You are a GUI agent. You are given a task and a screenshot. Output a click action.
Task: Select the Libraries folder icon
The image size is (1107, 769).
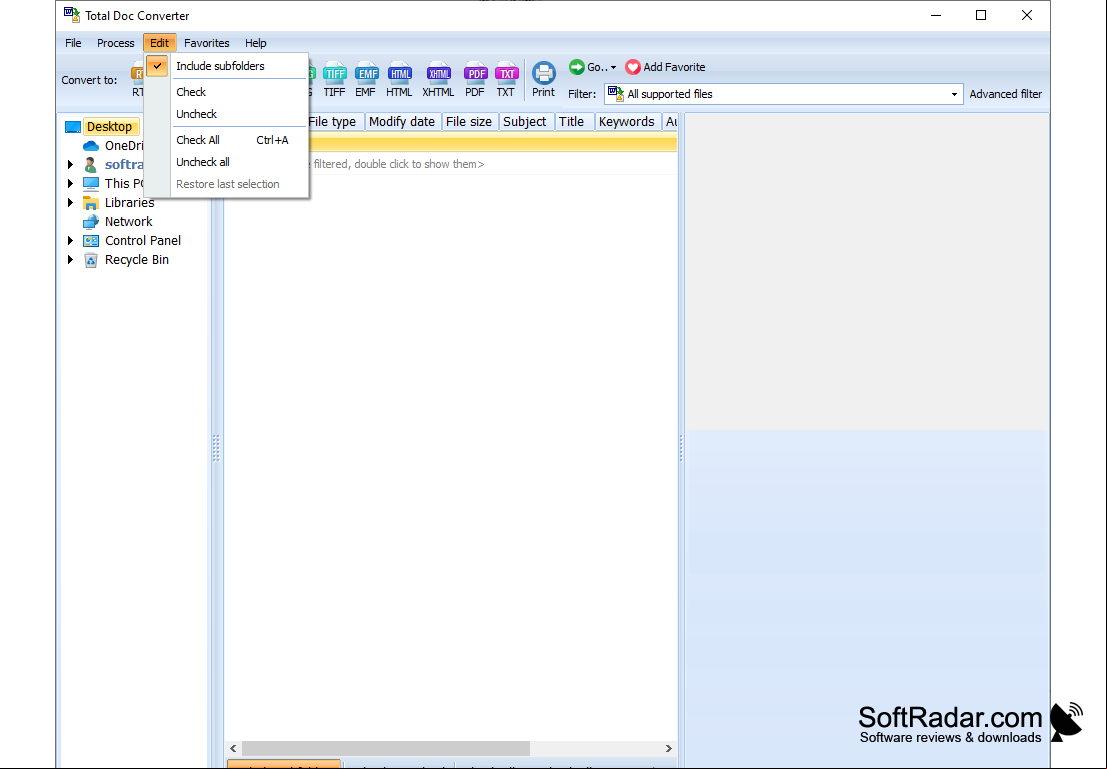[x=90, y=203]
